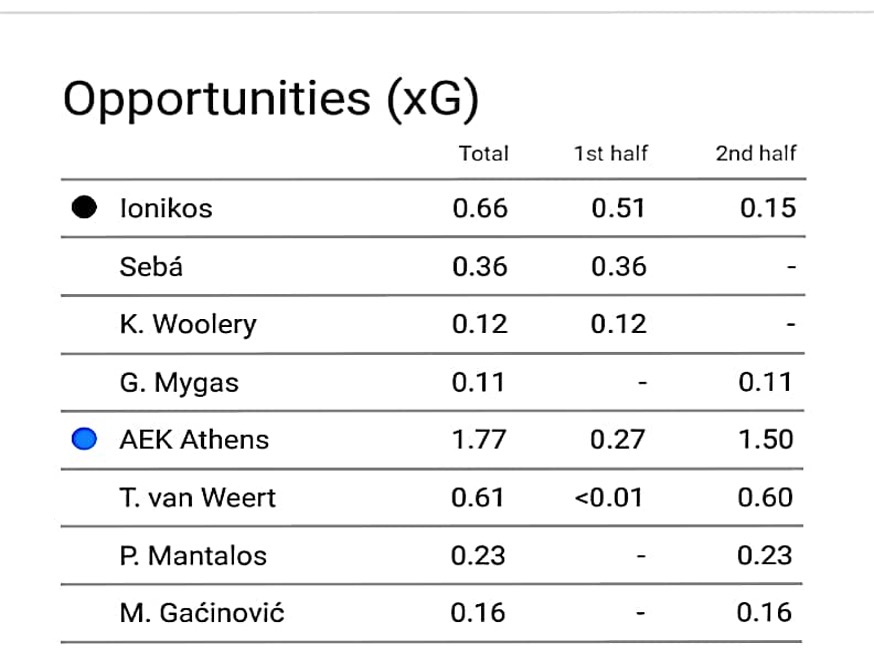This screenshot has height=650, width=874.
Task: Click the blue AEK Athens team dot
Action: tap(86, 439)
